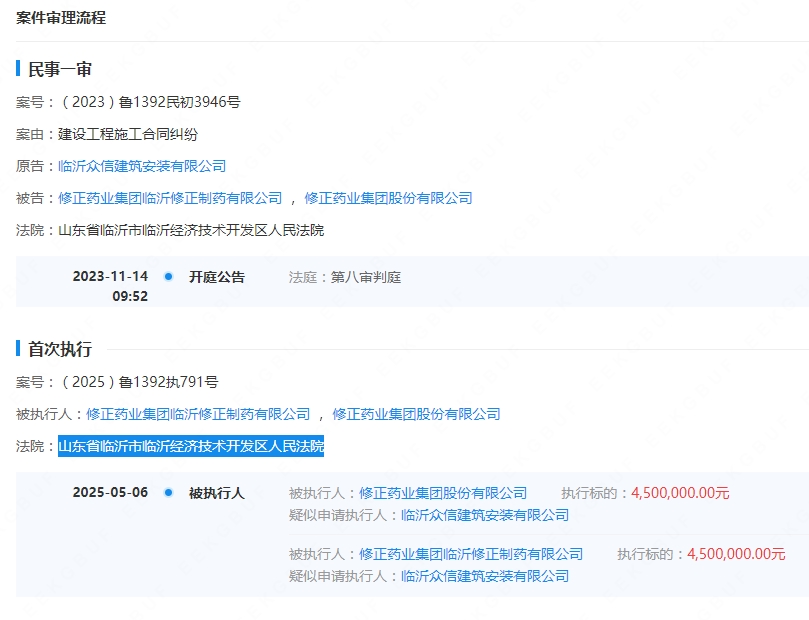This screenshot has width=809, height=620.
Task: Click date 2023-11-14 09:52
Action: [x=110, y=286]
